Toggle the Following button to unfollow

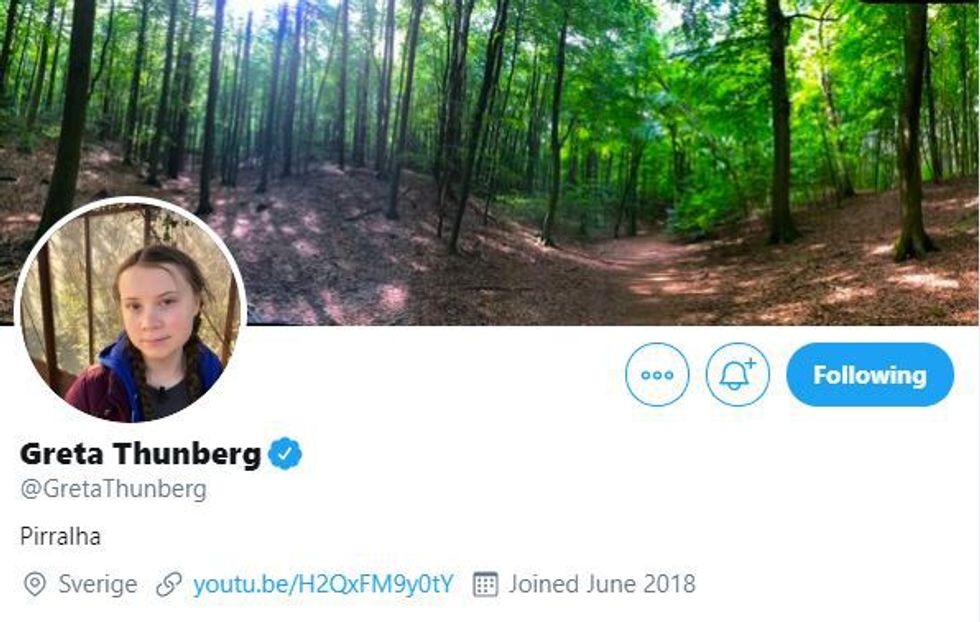tap(869, 375)
